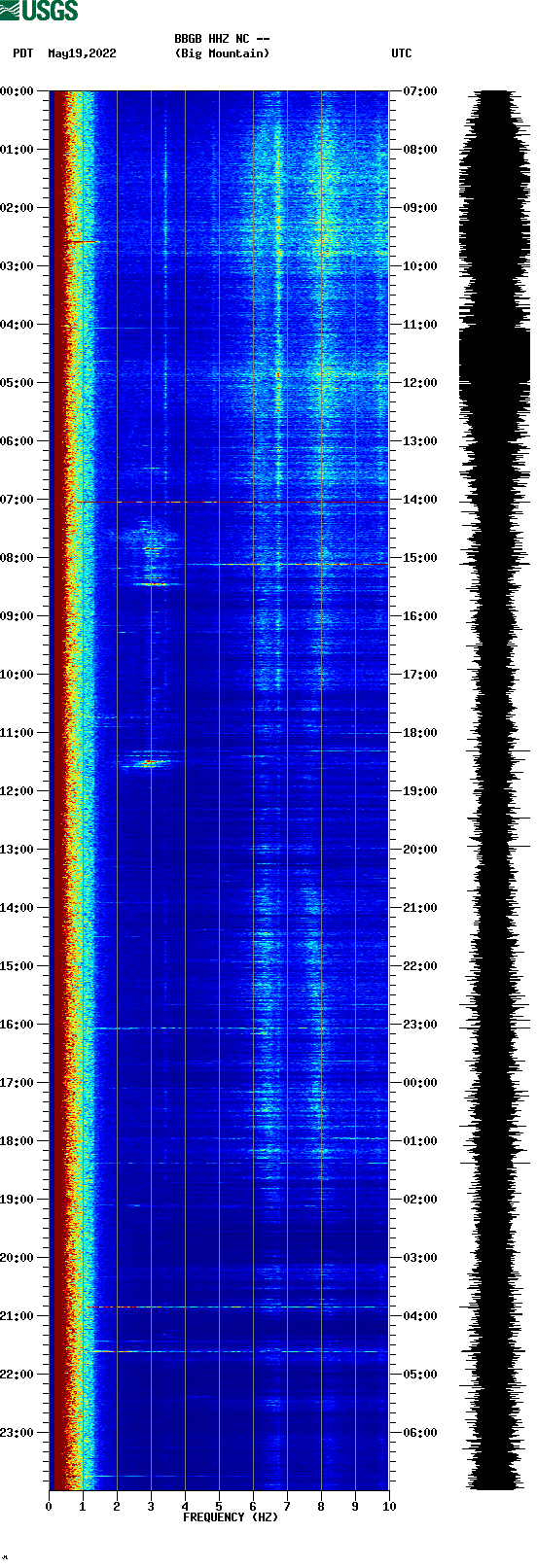Click the UTC '19:00' time label
The width and height of the screenshot is (537, 1568).
[x=420, y=791]
